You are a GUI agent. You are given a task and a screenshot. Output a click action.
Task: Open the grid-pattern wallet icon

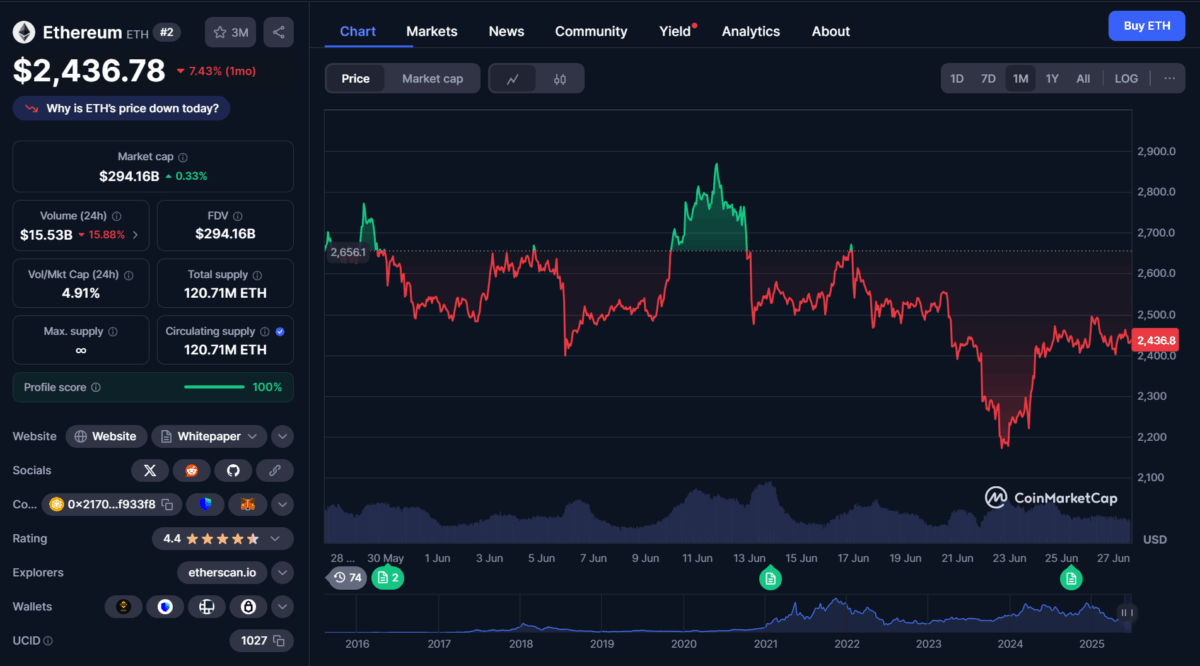click(x=207, y=606)
